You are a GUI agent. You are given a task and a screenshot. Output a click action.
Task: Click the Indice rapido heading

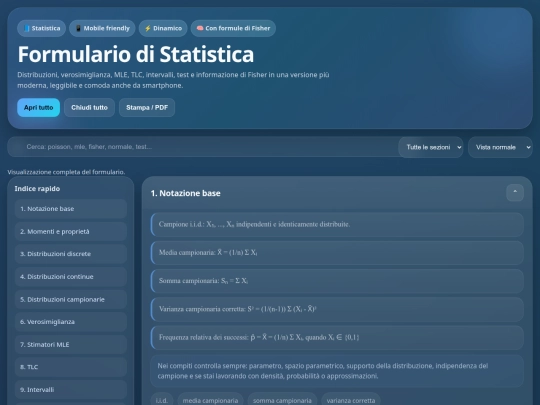[x=37, y=189]
